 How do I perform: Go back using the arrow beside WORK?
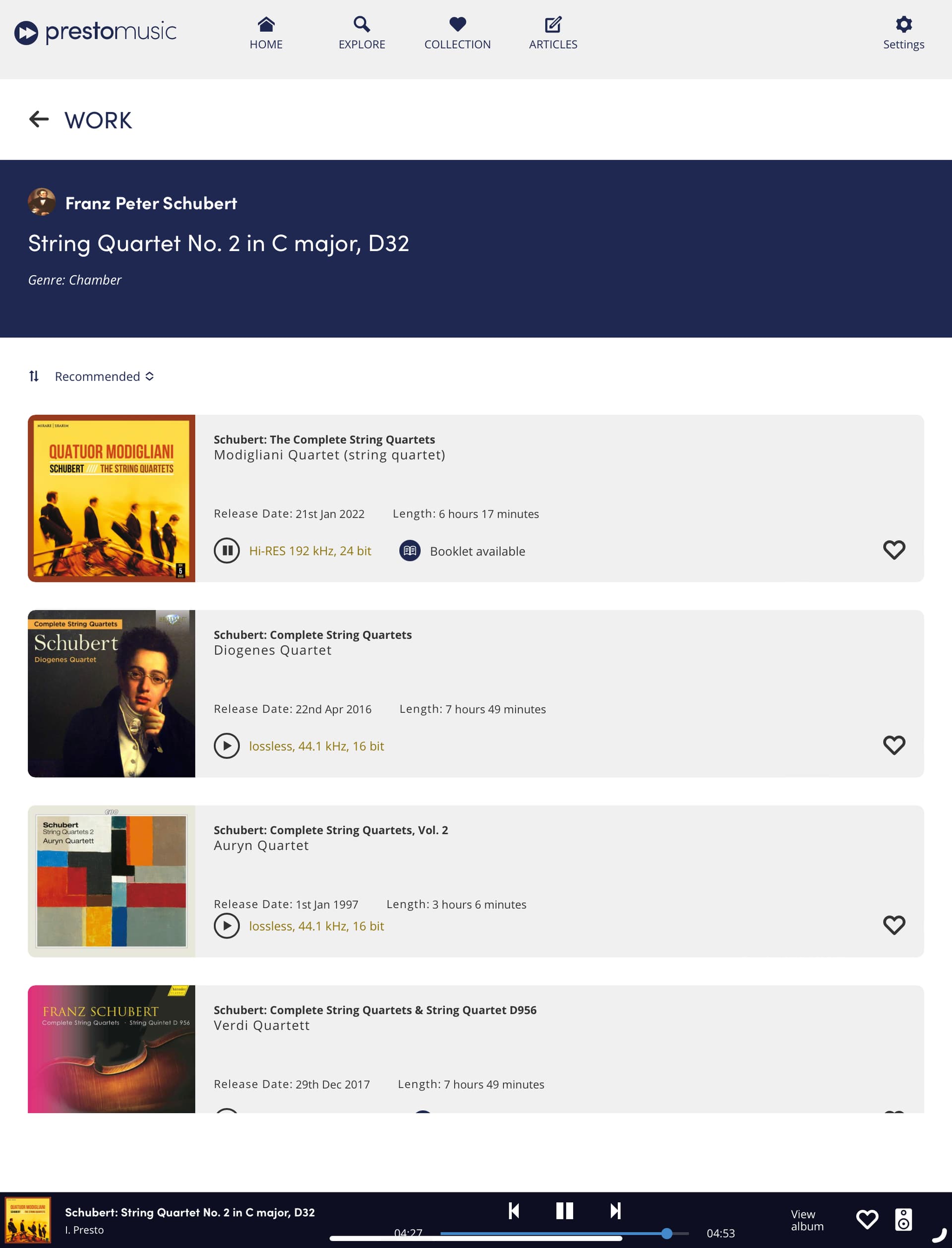tap(39, 120)
